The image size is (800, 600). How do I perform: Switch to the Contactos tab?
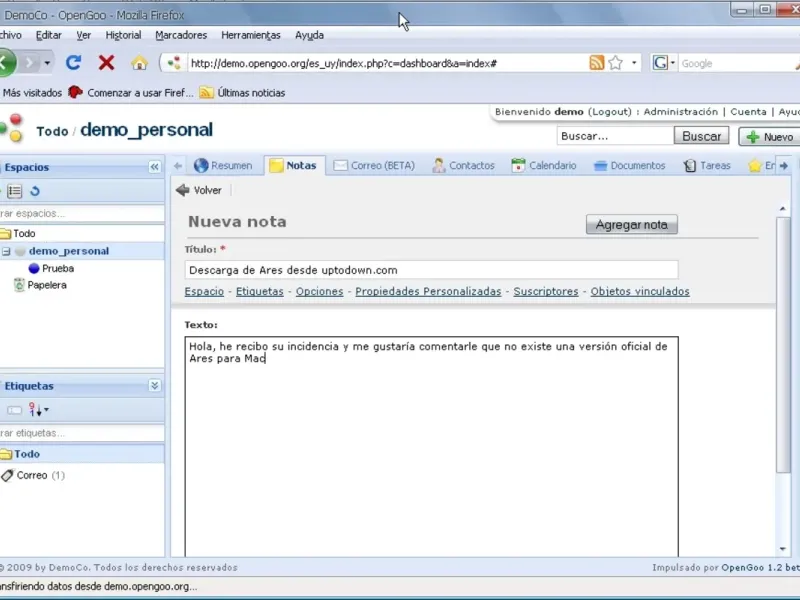[x=463, y=165]
